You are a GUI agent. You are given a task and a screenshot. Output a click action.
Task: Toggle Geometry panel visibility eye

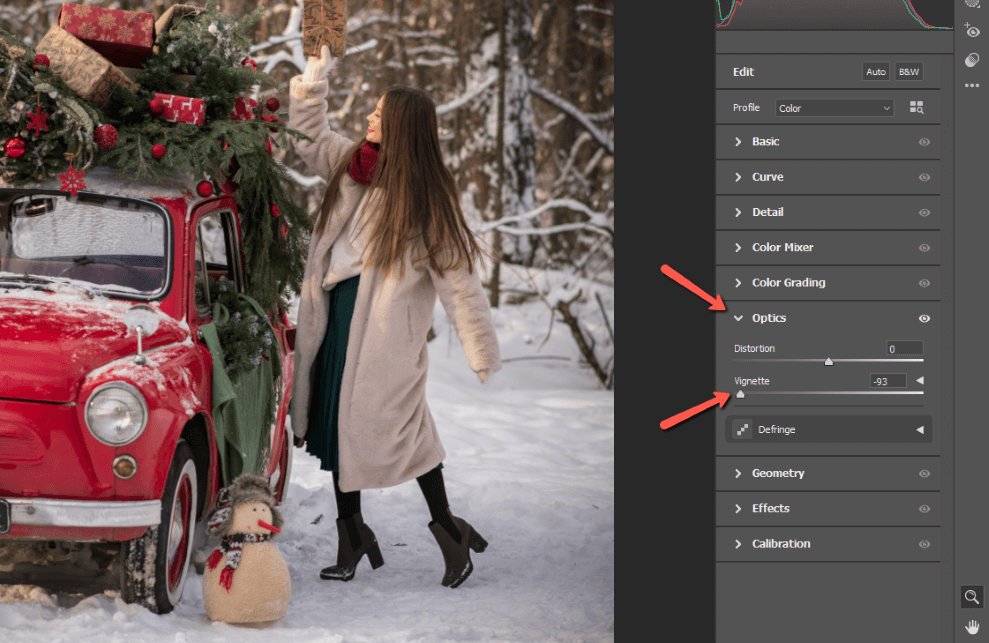point(924,474)
